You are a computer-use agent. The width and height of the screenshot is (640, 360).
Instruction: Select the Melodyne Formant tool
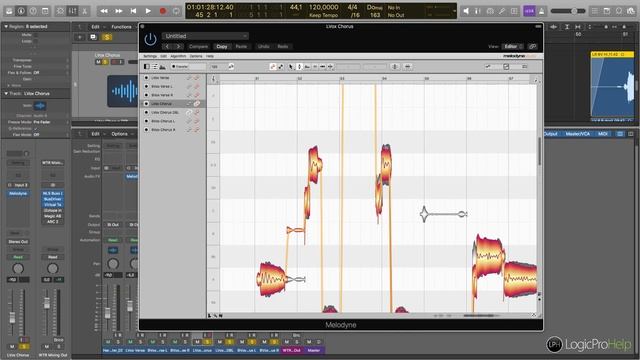point(307,67)
